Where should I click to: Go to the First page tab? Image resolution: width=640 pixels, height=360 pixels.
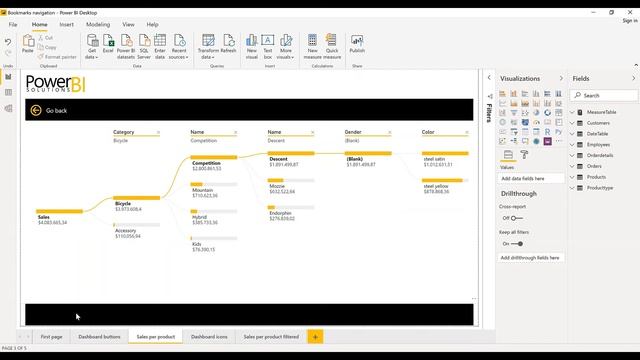coord(51,337)
